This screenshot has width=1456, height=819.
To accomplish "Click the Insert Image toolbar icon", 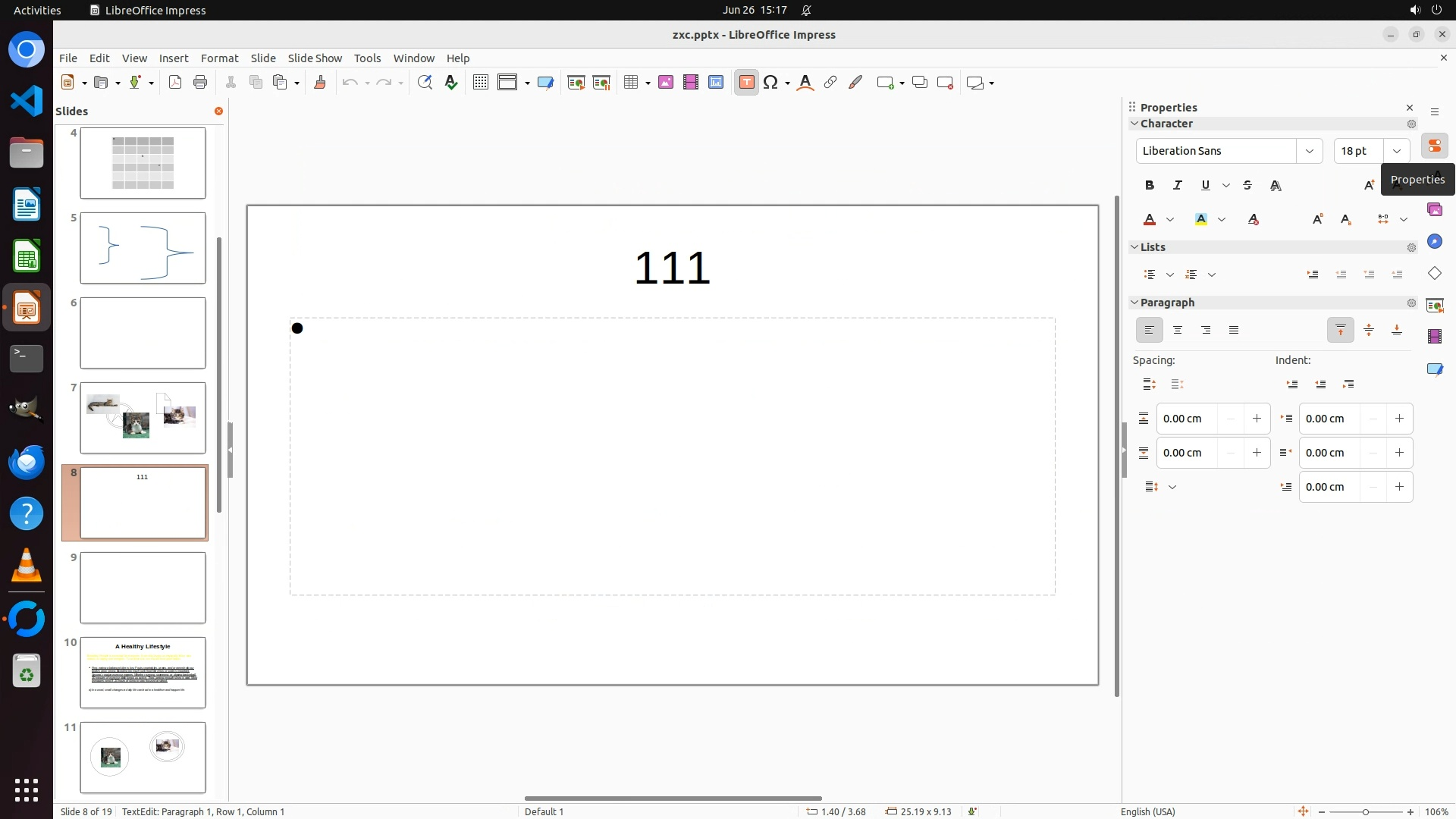I will pos(666,83).
